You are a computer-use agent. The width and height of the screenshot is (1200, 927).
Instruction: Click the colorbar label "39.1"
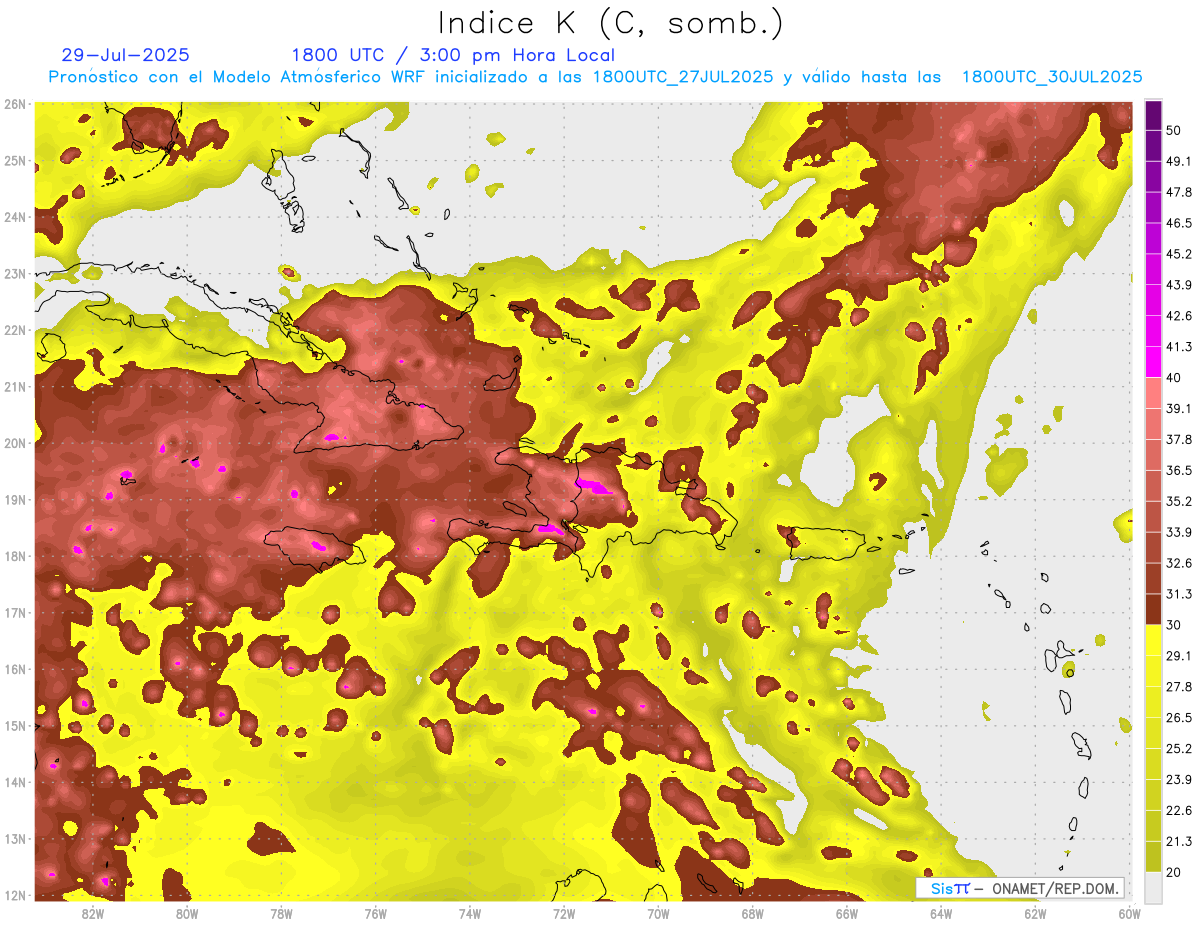click(x=1179, y=409)
